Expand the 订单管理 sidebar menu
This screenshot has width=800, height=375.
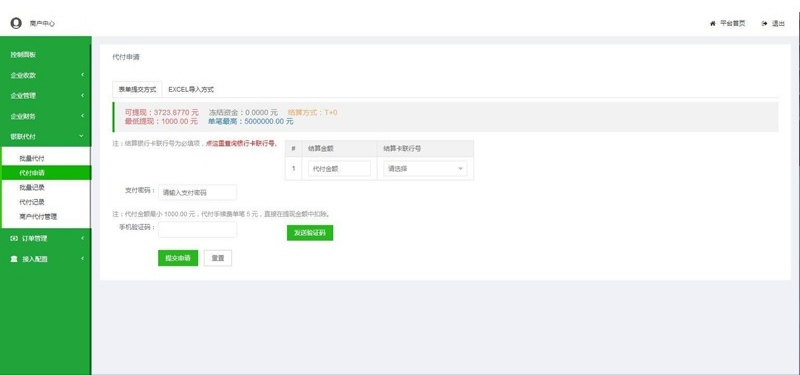(x=45, y=238)
